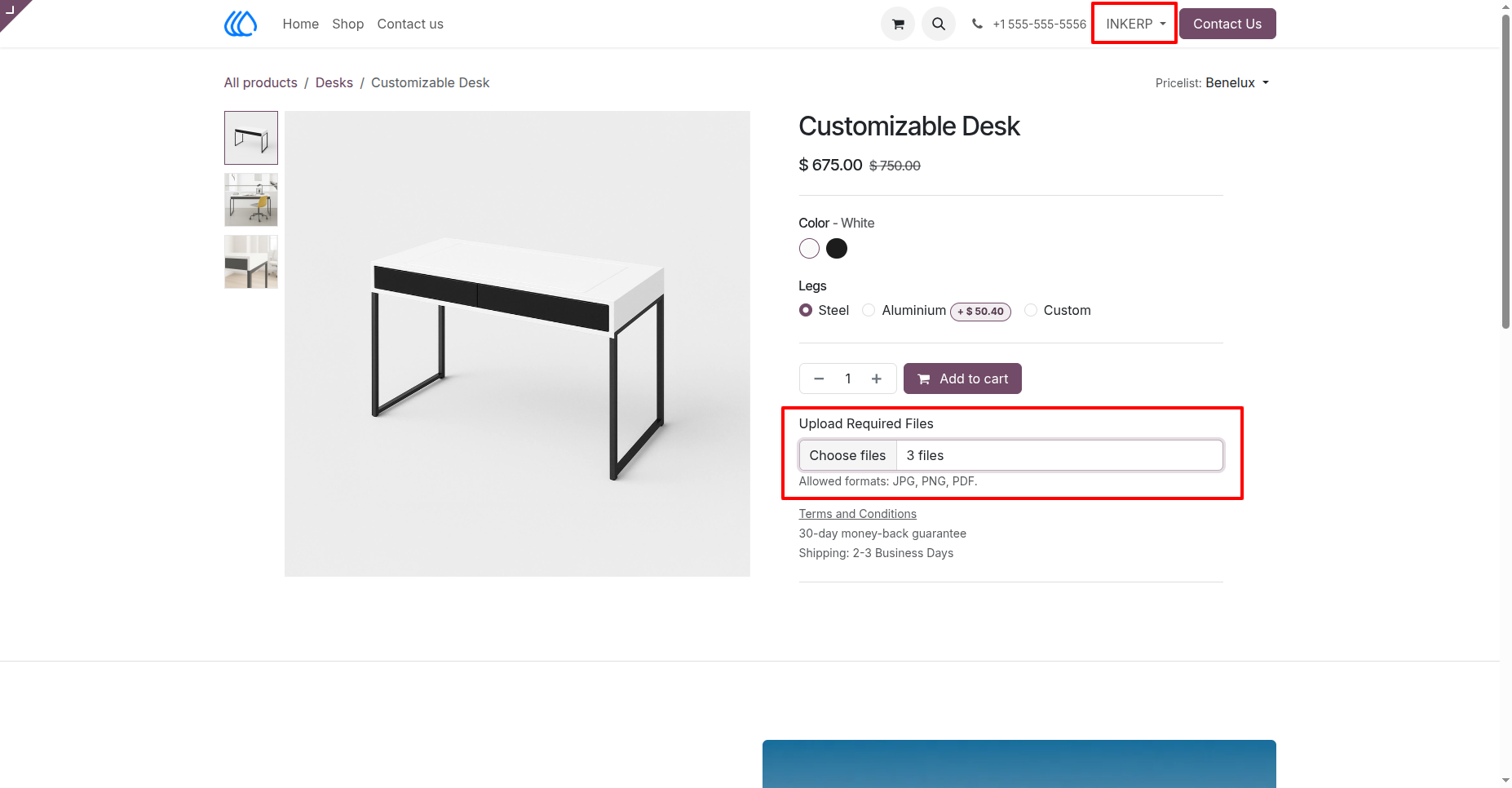
Task: Click the phone icon beside number
Action: coord(977,24)
